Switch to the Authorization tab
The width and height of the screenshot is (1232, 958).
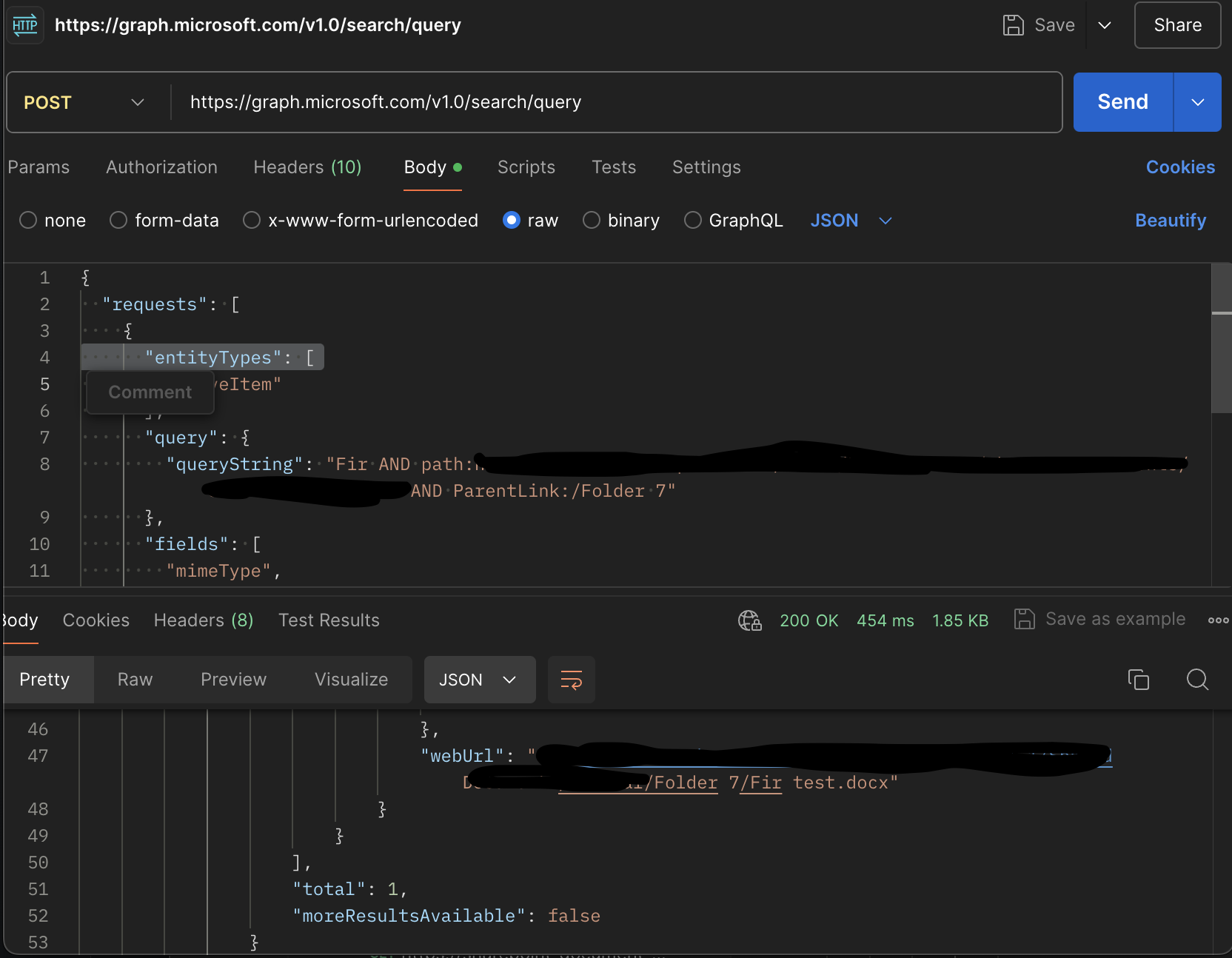[x=161, y=167]
